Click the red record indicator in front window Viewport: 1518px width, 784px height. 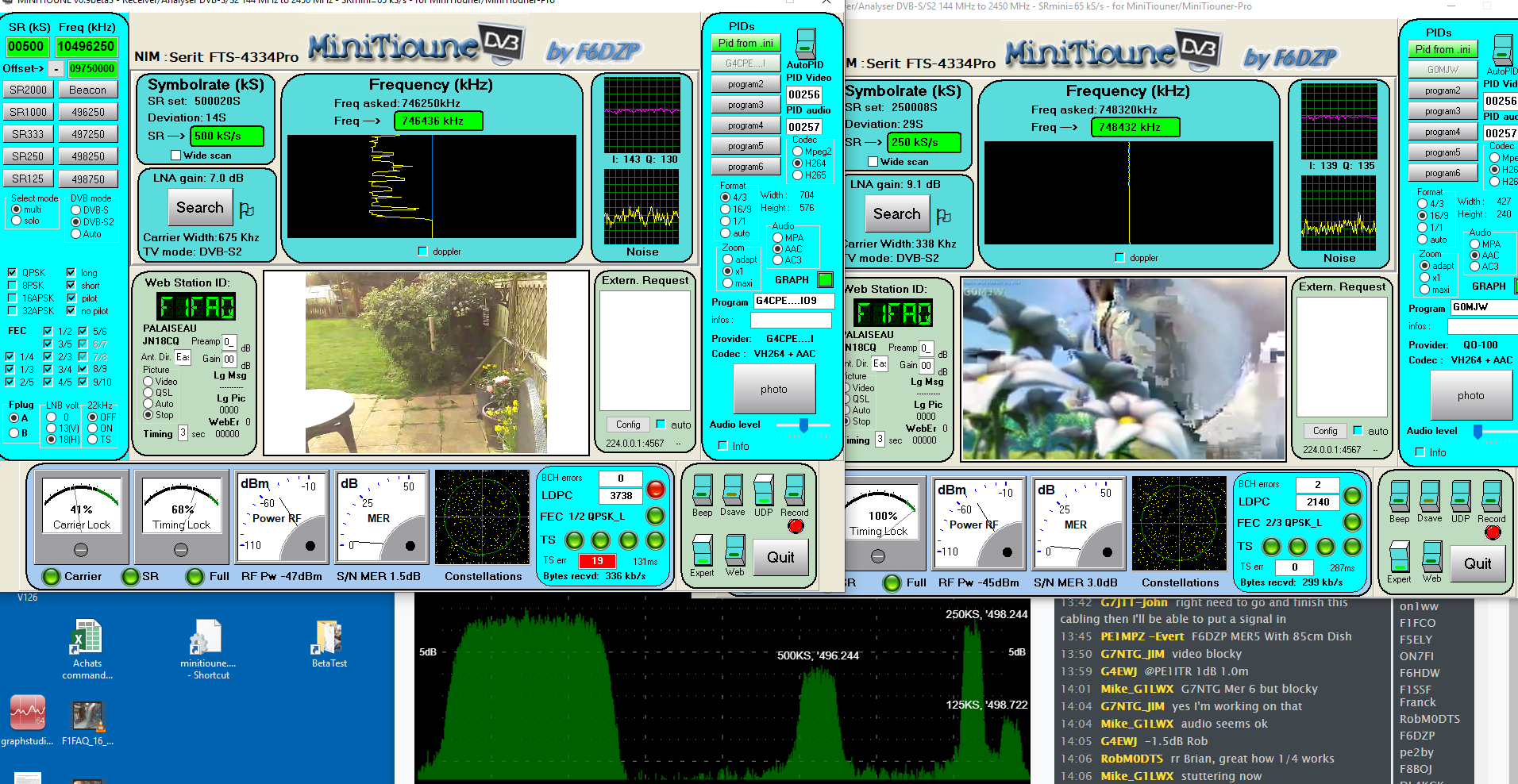[796, 525]
